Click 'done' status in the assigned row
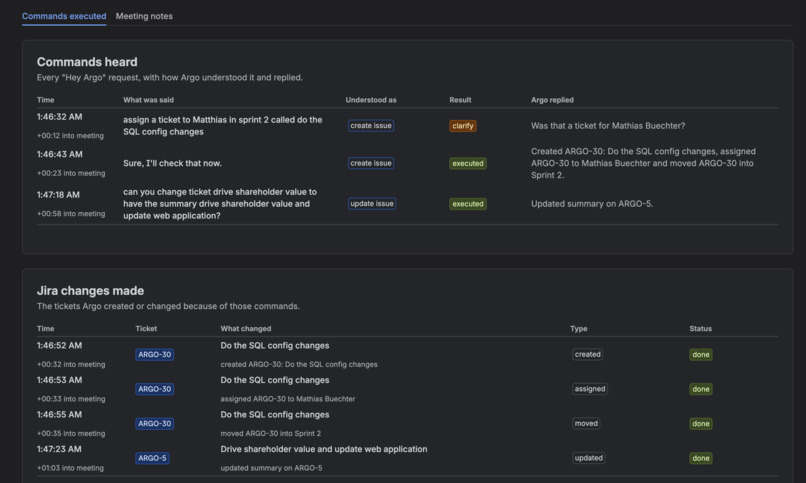Image resolution: width=806 pixels, height=483 pixels. tap(701, 389)
